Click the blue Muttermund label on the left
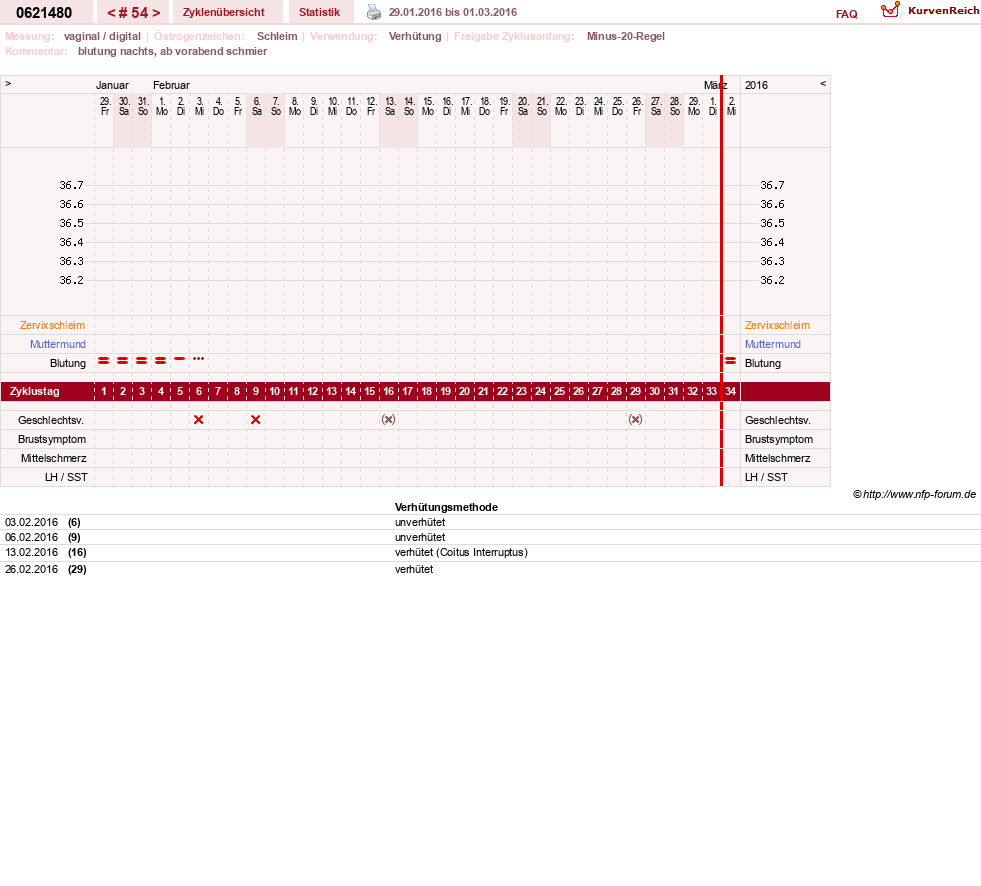This screenshot has height=886, width=981. click(58, 344)
